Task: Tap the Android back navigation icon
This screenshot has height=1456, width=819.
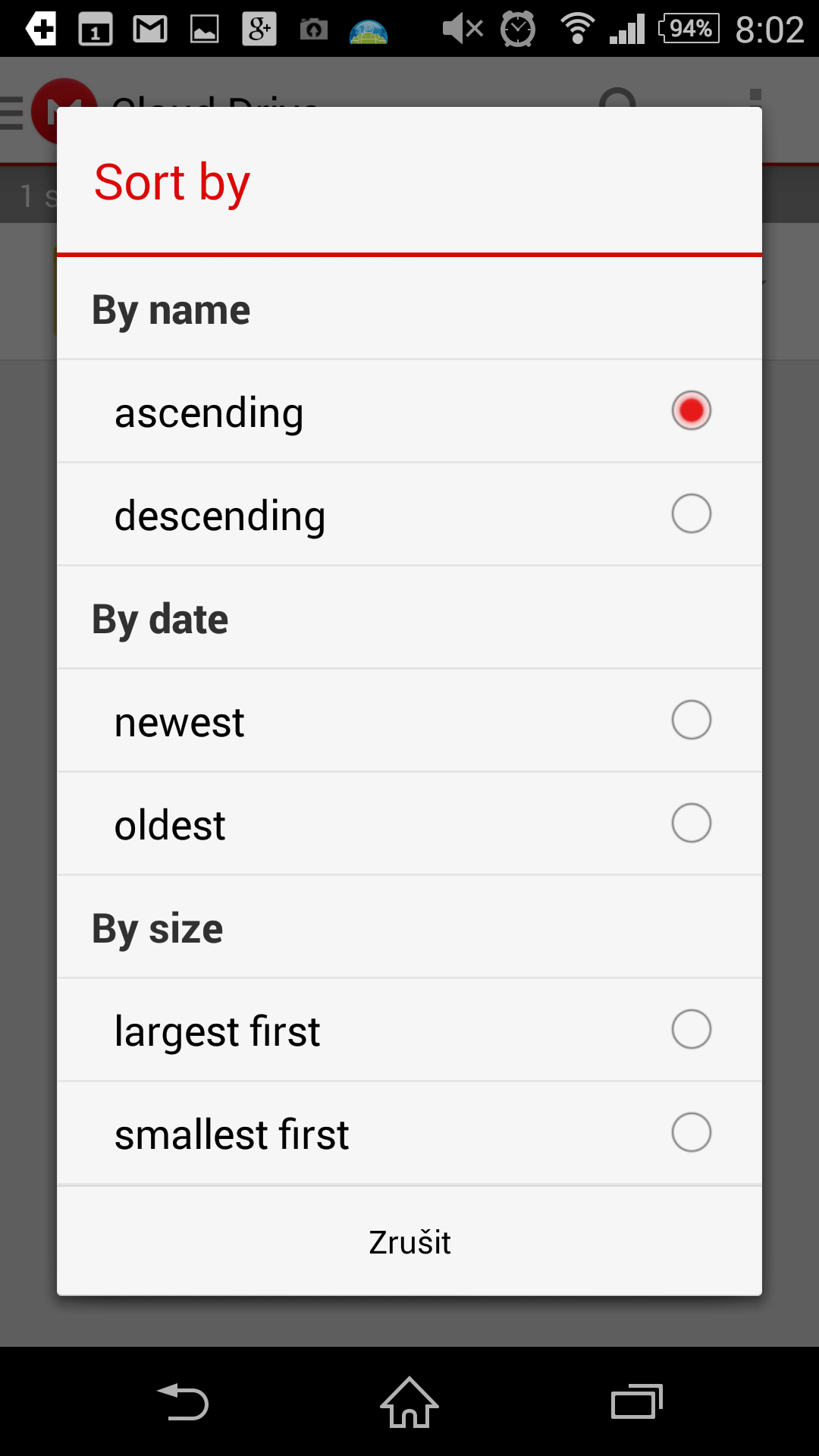Action: click(183, 1402)
